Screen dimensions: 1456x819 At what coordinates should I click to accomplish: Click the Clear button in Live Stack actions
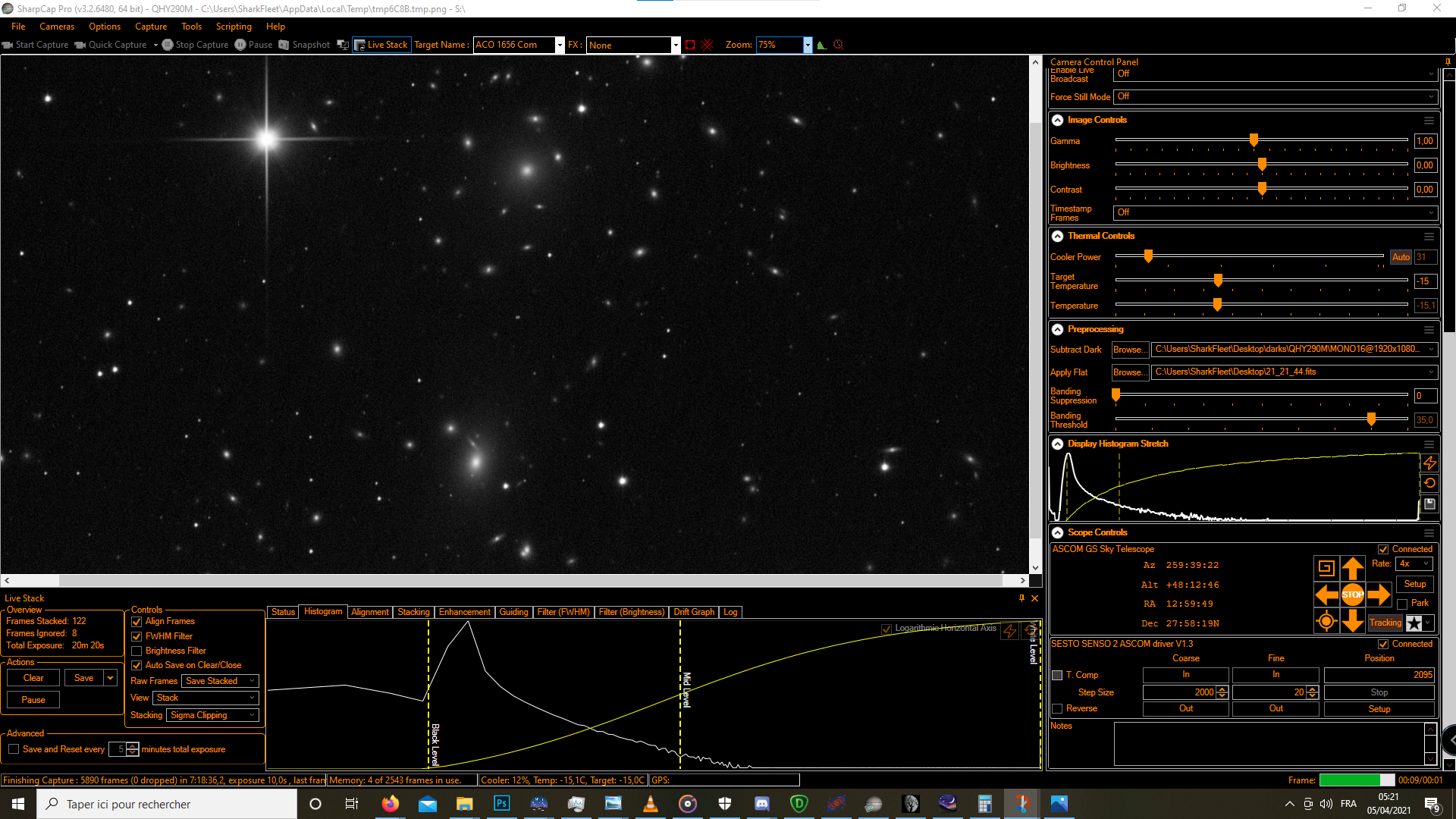click(33, 678)
